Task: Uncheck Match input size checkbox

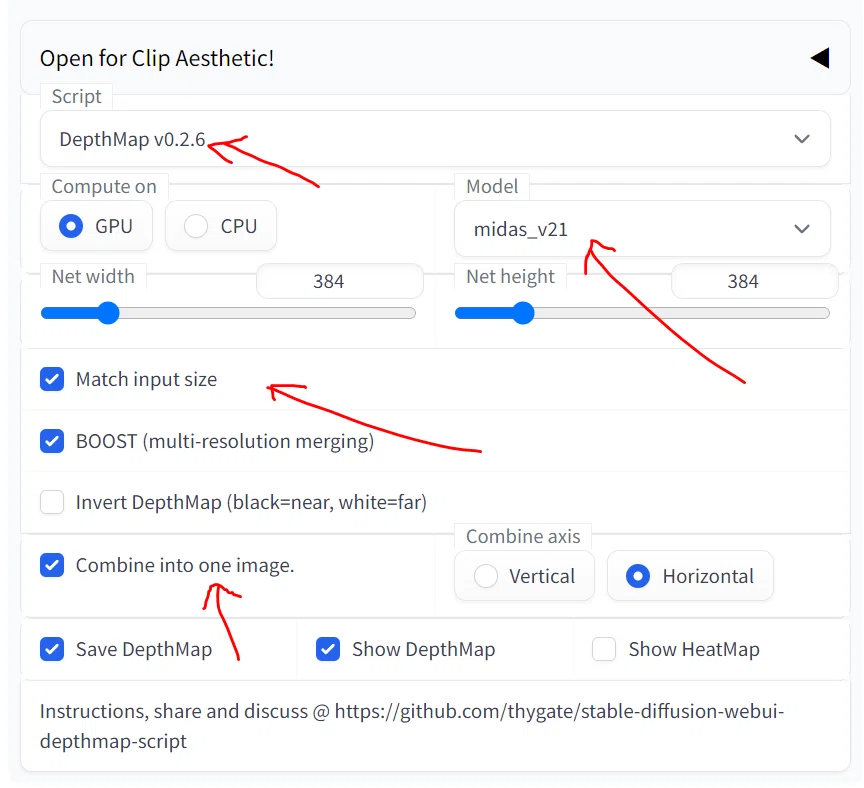Action: pos(52,379)
